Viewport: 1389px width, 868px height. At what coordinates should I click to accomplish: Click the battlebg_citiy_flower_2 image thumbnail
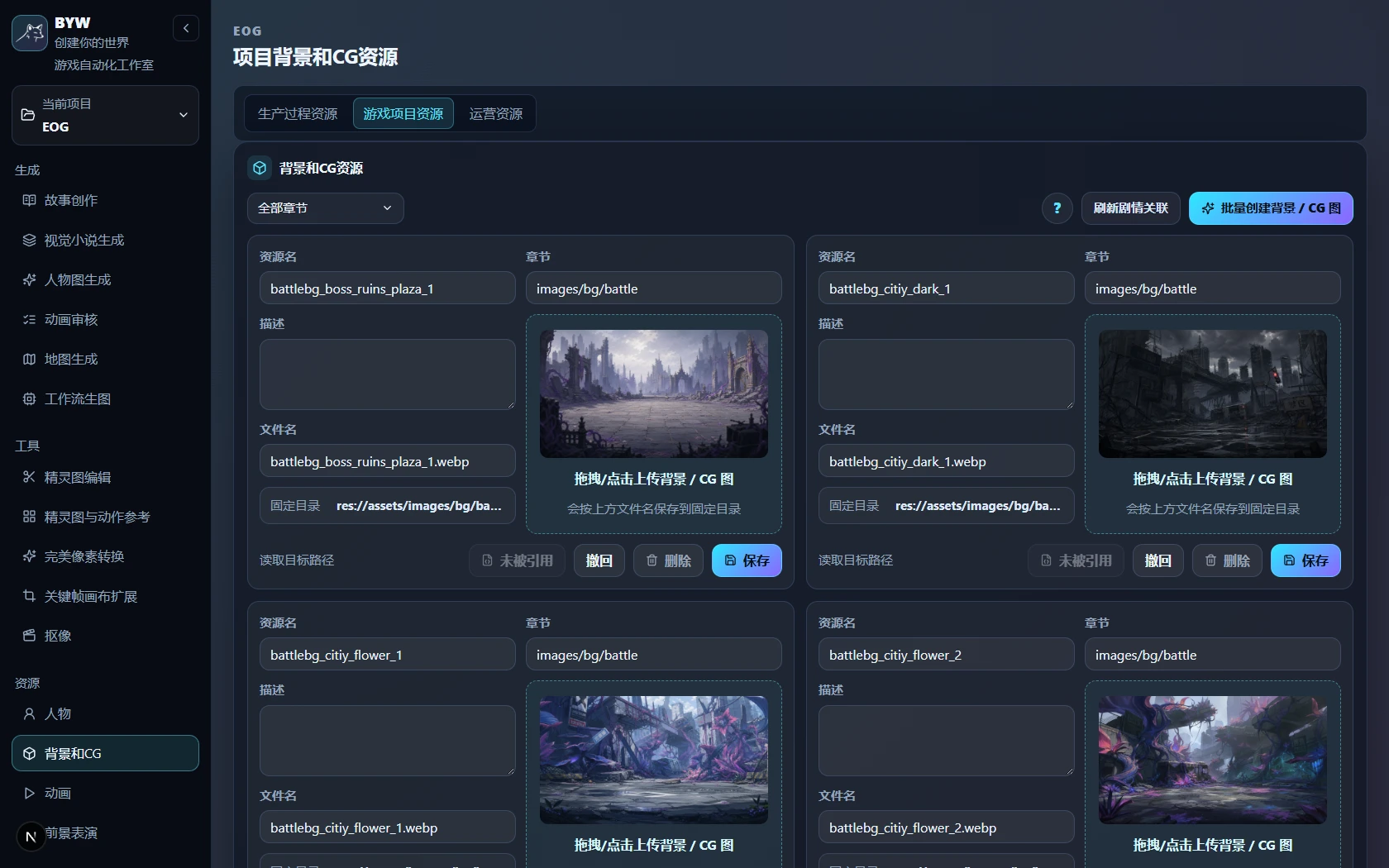coord(1213,761)
